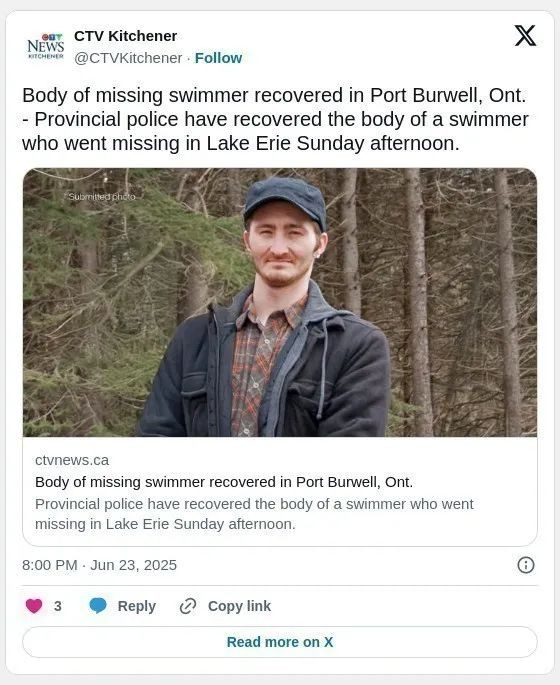Follow the CTVKitchener account
This screenshot has height=685, width=560.
[218, 58]
